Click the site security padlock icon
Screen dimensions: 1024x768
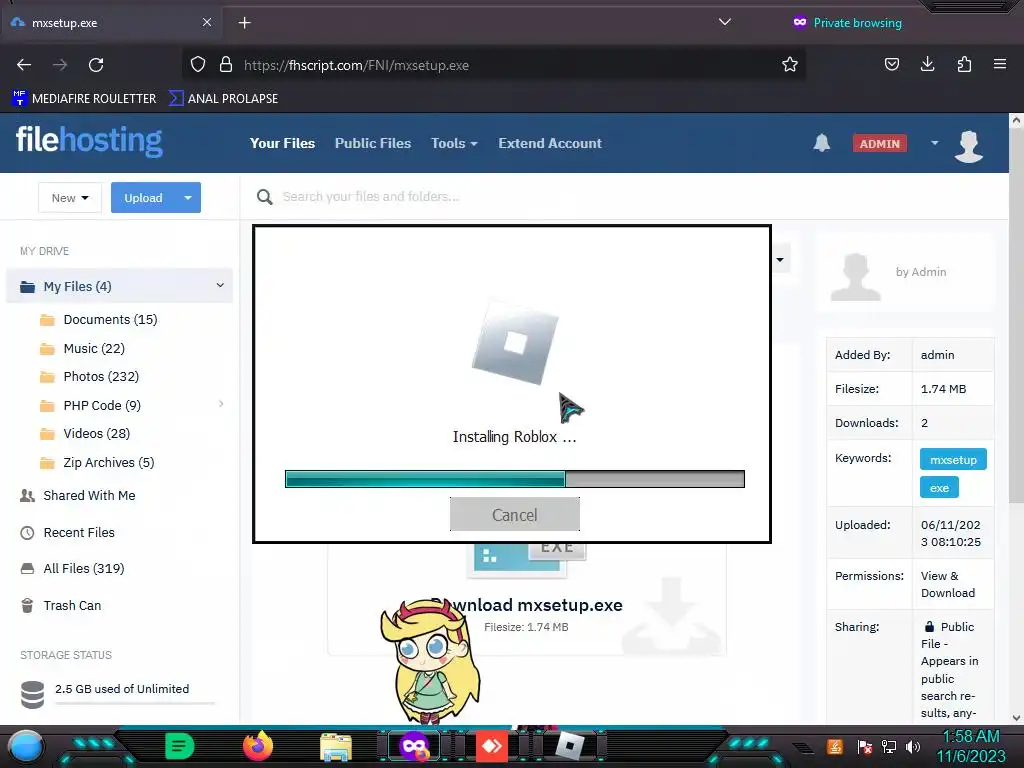point(226,65)
